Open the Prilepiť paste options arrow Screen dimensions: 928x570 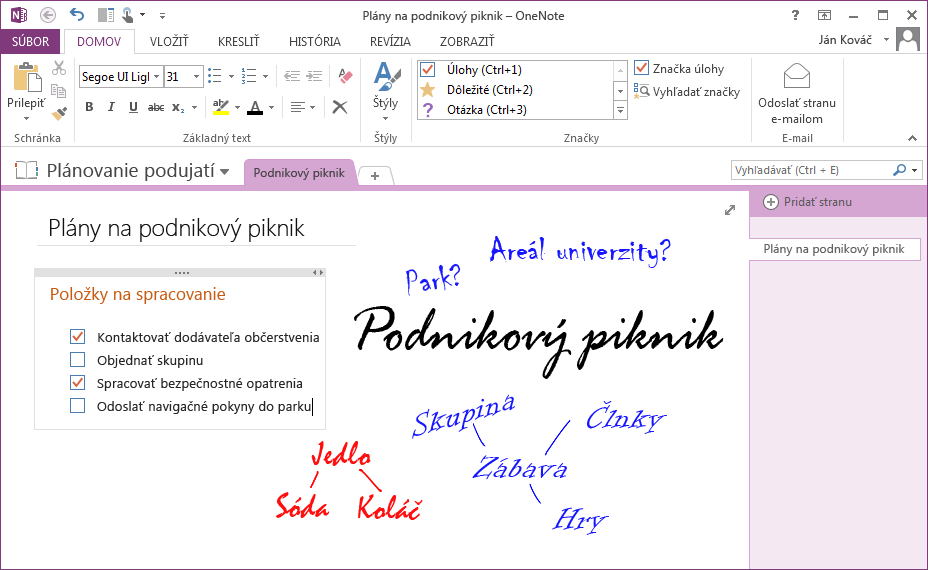pos(27,118)
